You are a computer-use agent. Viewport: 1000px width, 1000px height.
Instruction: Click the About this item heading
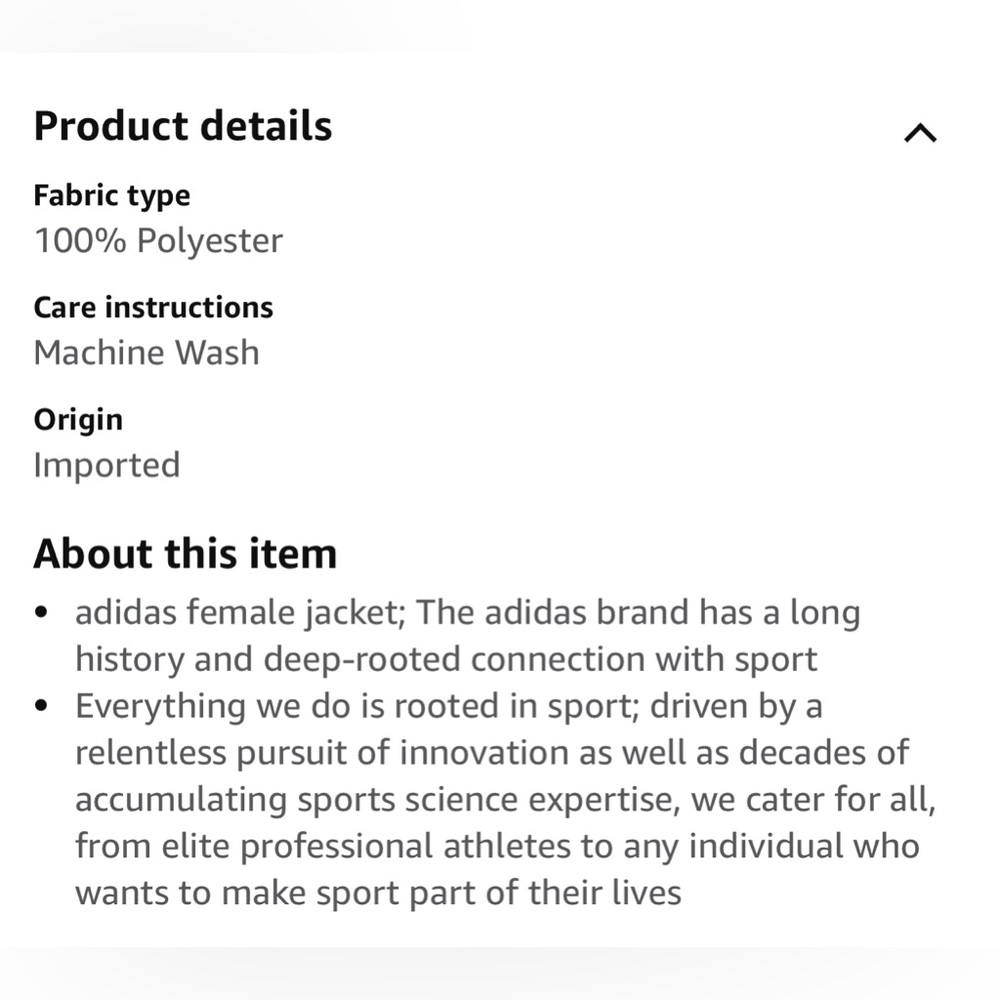(x=186, y=553)
